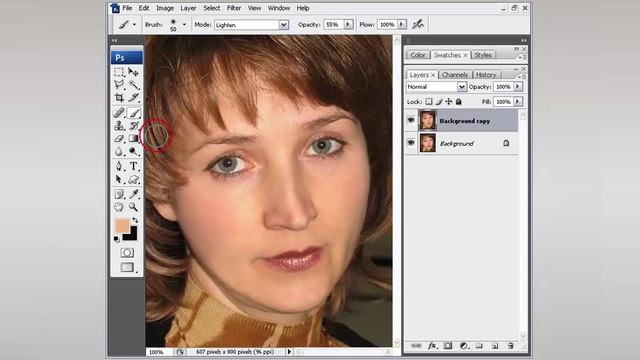This screenshot has height=360, width=640.
Task: Toggle lock transparent pixels
Action: (429, 101)
